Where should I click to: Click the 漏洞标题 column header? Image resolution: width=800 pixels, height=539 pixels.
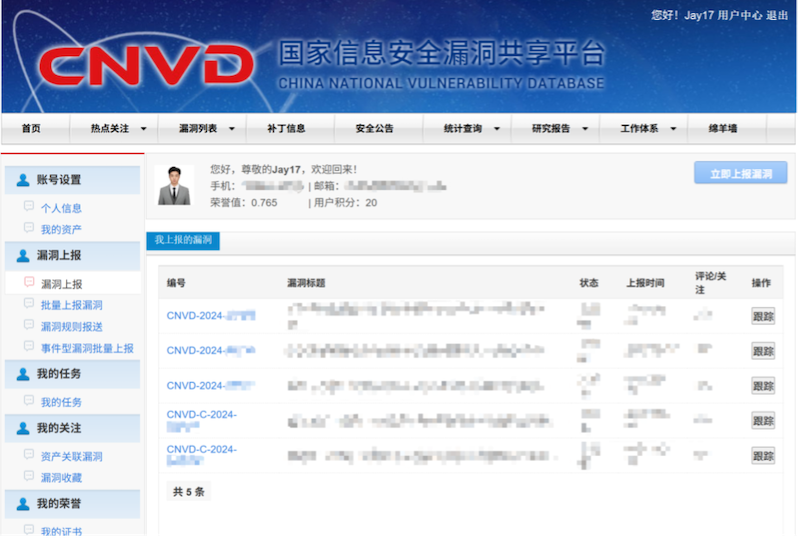click(x=306, y=283)
